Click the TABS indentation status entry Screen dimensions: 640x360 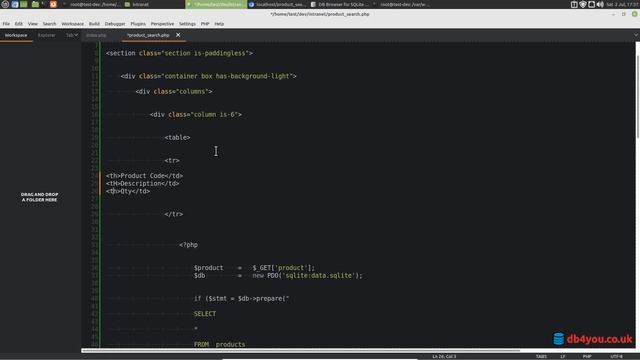[541, 356]
